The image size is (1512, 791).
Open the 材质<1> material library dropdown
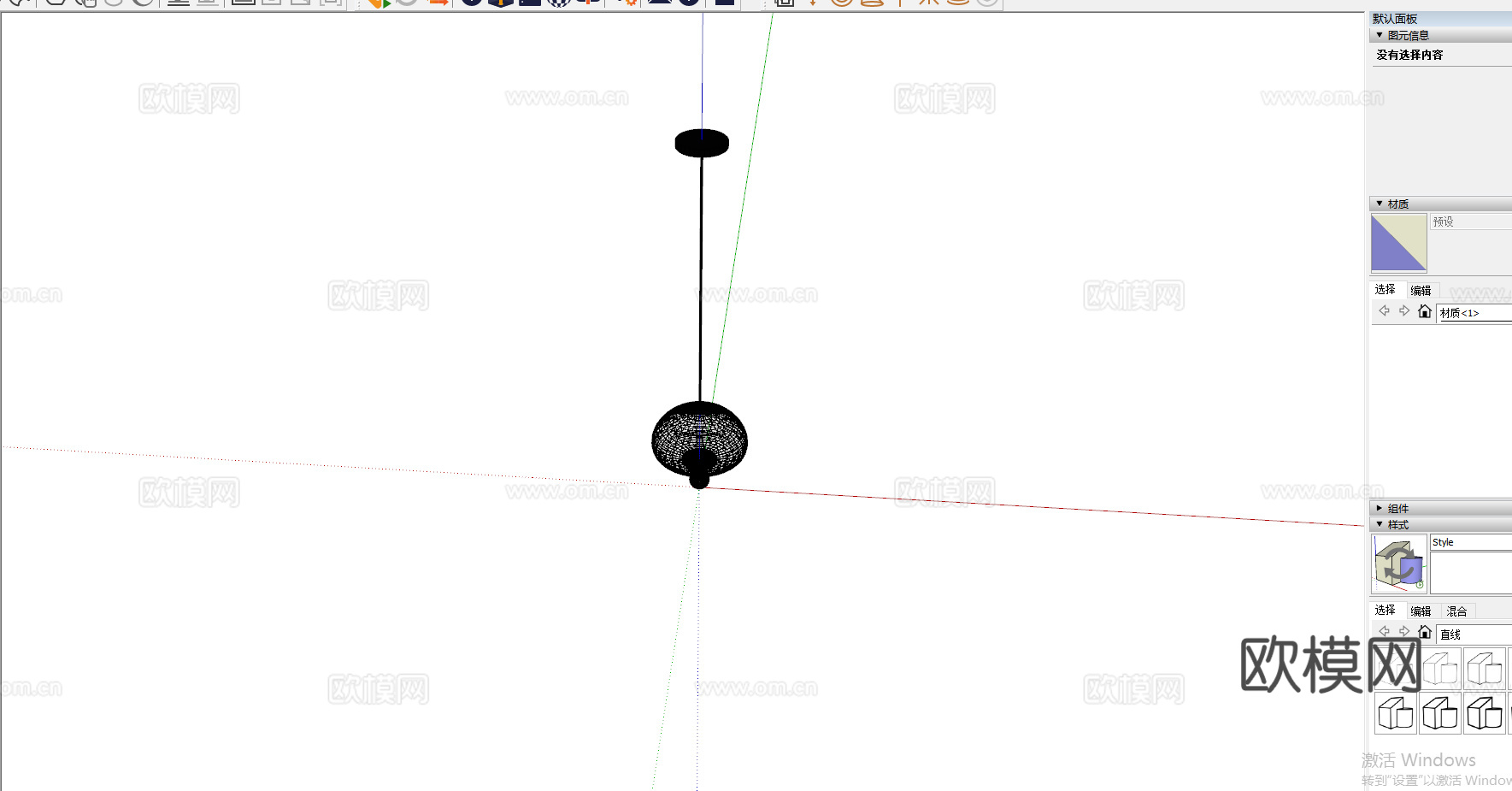tap(1474, 313)
